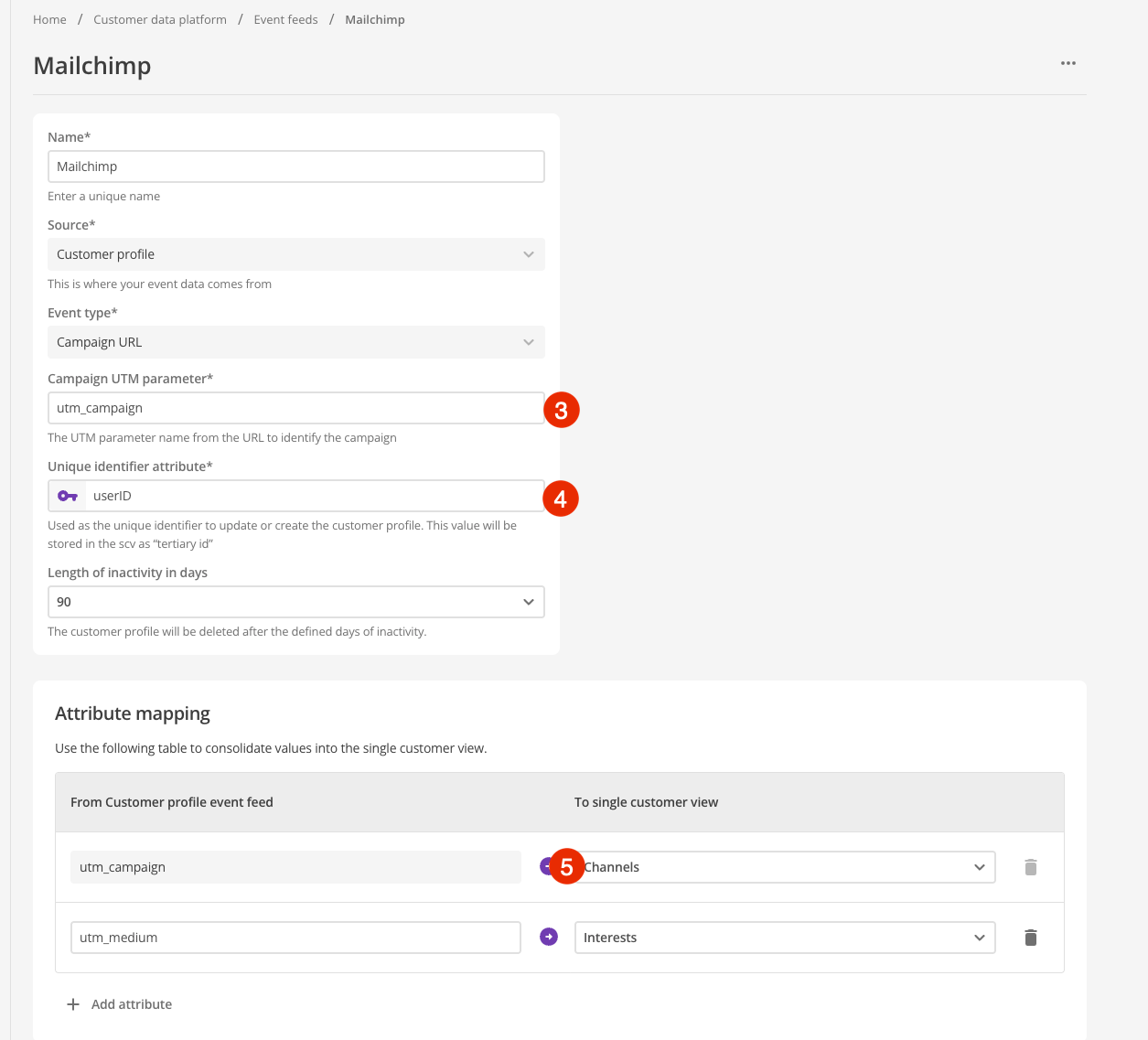Open the Event type dropdown showing Campaign URL
1148x1040 pixels.
pos(296,341)
